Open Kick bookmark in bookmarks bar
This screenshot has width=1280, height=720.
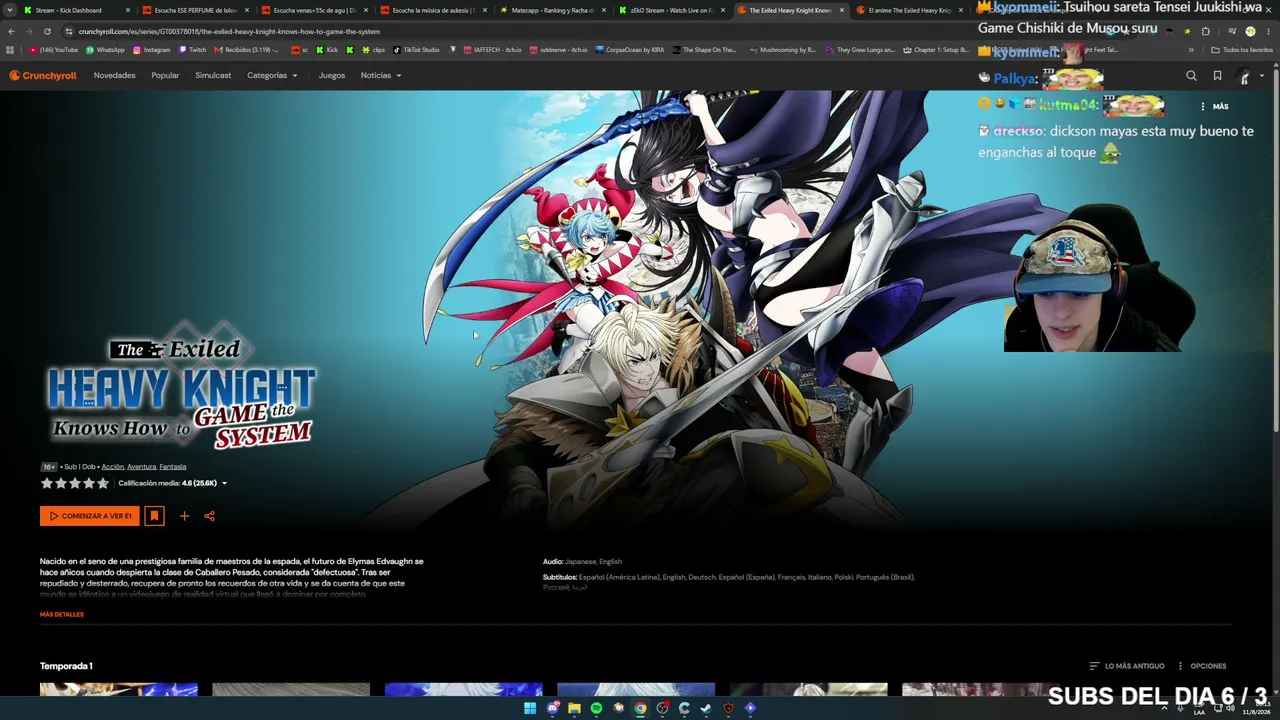click(x=327, y=50)
